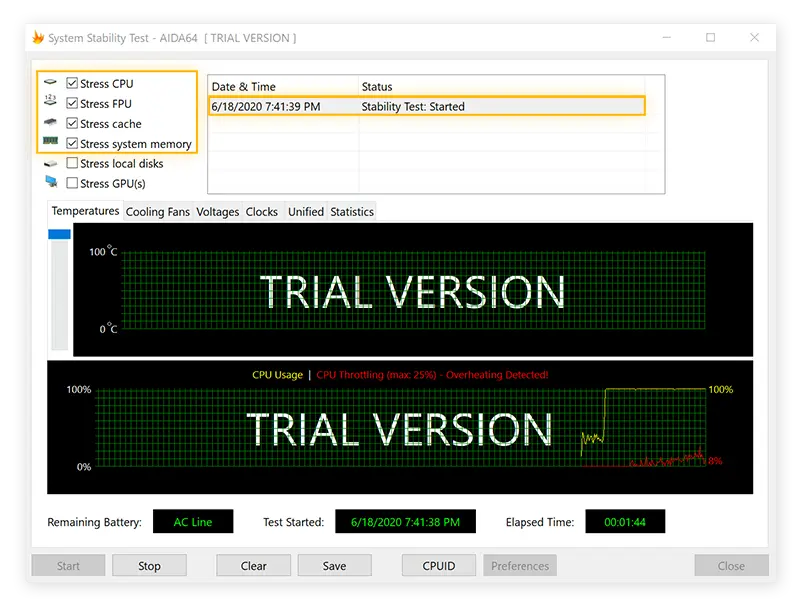Click the hard disk icon beside Stress local disks
Screen dimensions: 800x607
50,163
